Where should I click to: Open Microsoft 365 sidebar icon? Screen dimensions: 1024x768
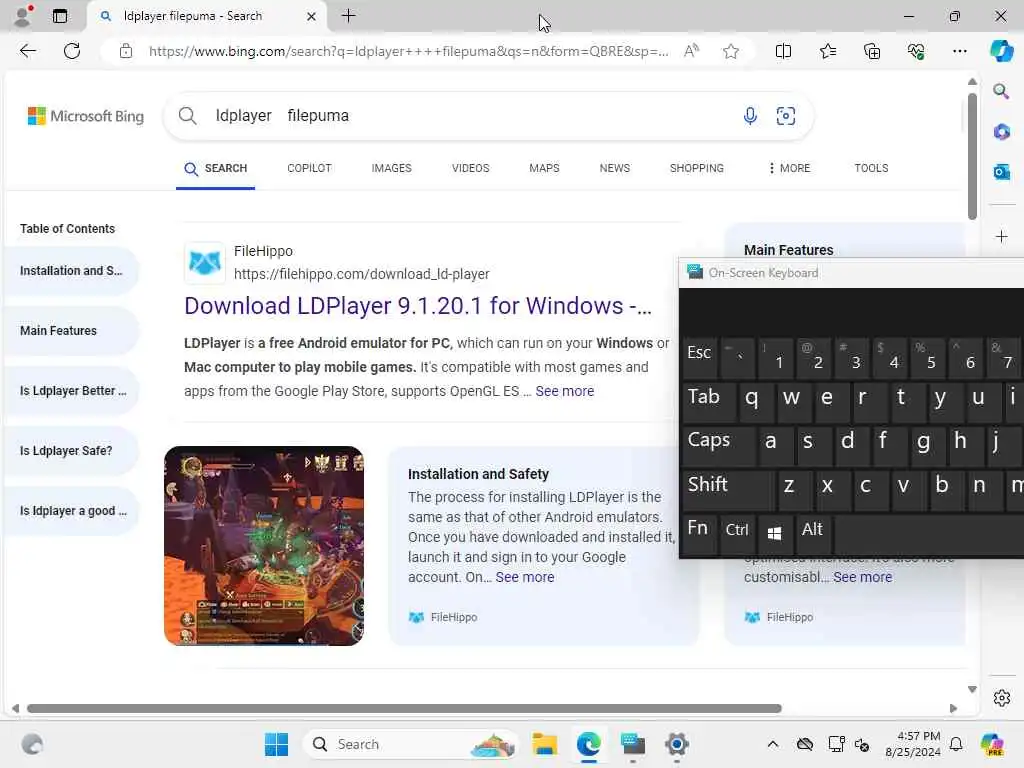coord(1001,131)
